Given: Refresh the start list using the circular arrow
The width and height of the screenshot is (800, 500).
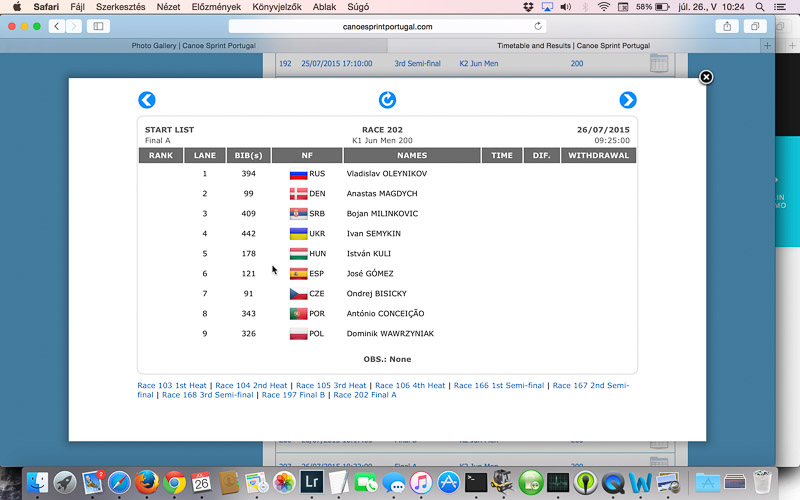Looking at the screenshot, I should coord(387,100).
